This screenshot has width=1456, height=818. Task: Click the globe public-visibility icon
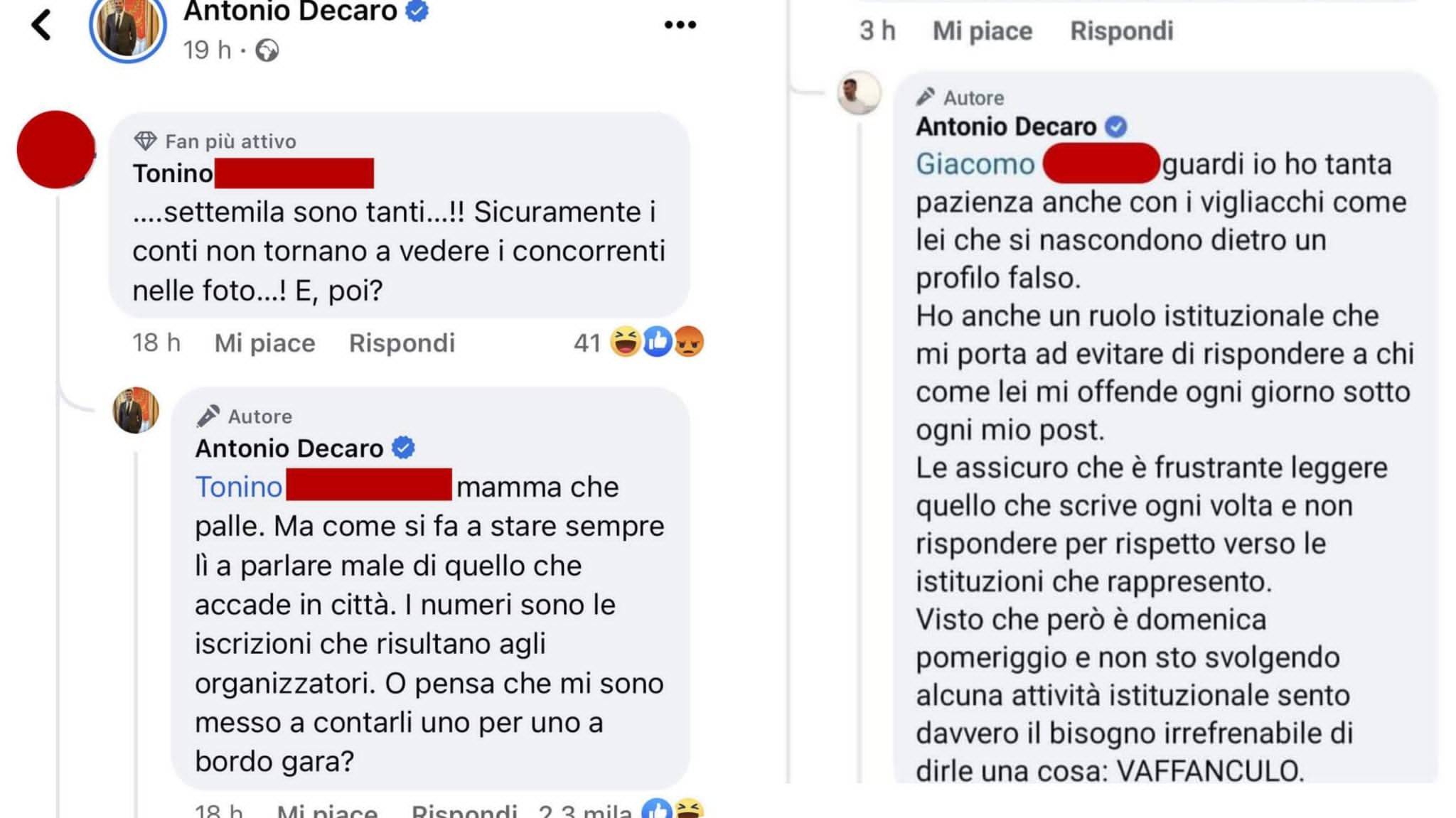click(x=267, y=50)
